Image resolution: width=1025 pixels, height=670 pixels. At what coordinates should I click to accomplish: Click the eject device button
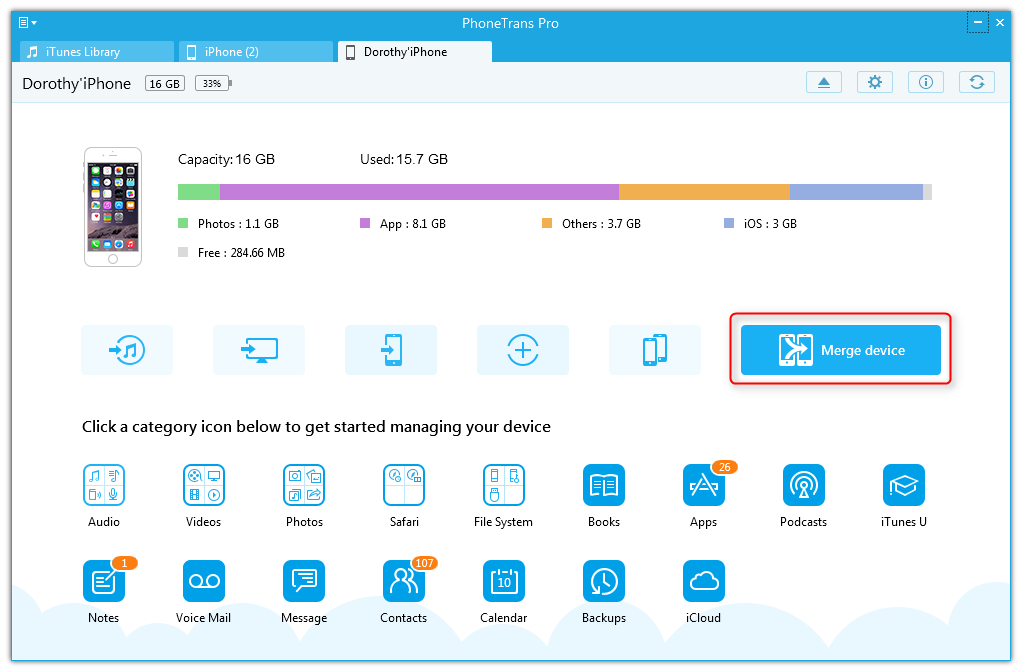point(824,83)
